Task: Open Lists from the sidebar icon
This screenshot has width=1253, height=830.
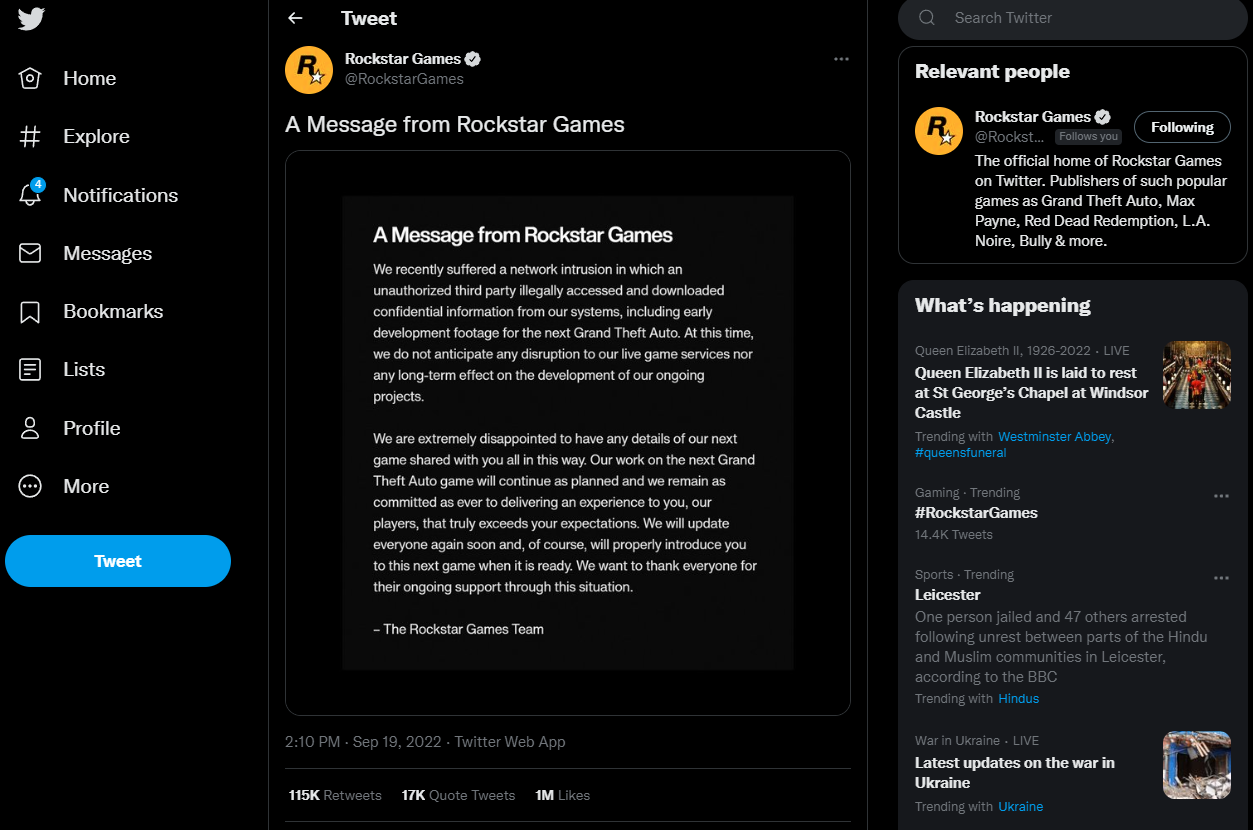Action: point(84,369)
